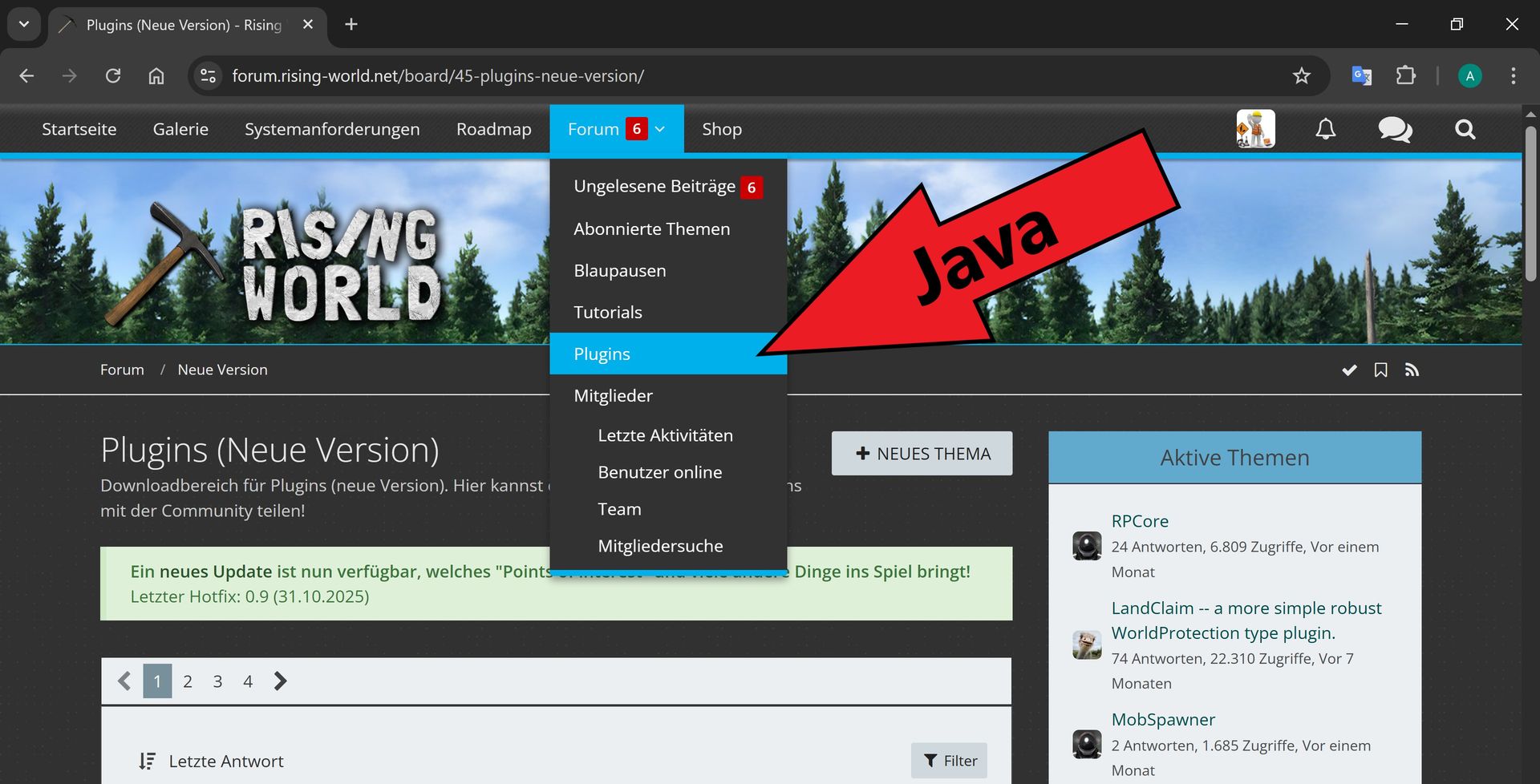Click the Google Translate extension icon
Image resolution: width=1540 pixels, height=784 pixels.
coord(1361,75)
